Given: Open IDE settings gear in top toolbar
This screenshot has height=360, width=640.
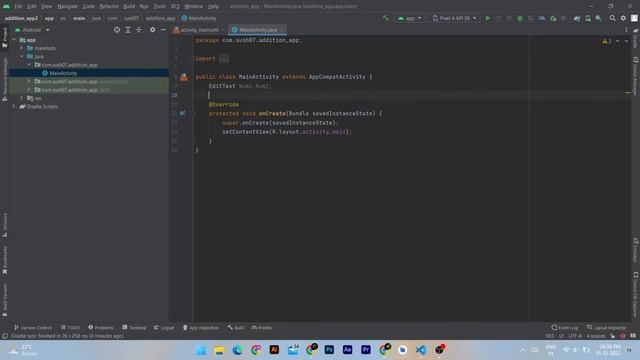Looking at the screenshot, I should 623,18.
